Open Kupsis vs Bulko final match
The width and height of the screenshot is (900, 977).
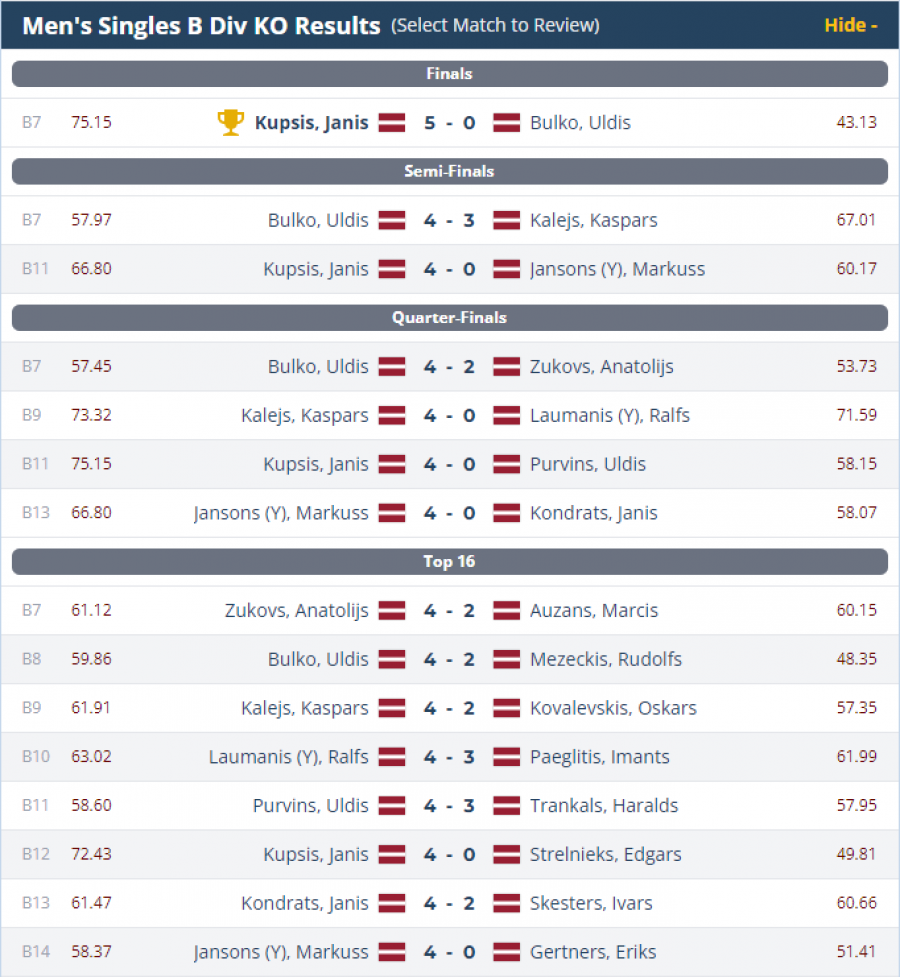point(449,123)
